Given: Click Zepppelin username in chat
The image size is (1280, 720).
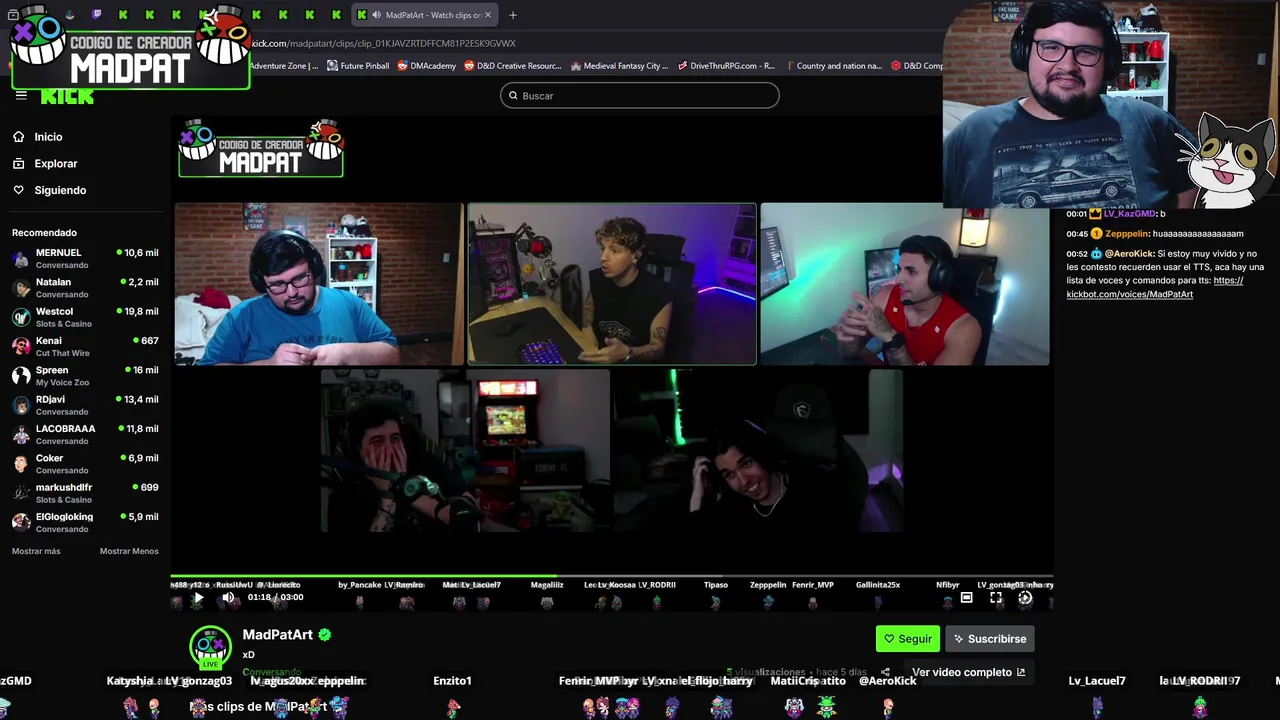Looking at the screenshot, I should point(1127,234).
